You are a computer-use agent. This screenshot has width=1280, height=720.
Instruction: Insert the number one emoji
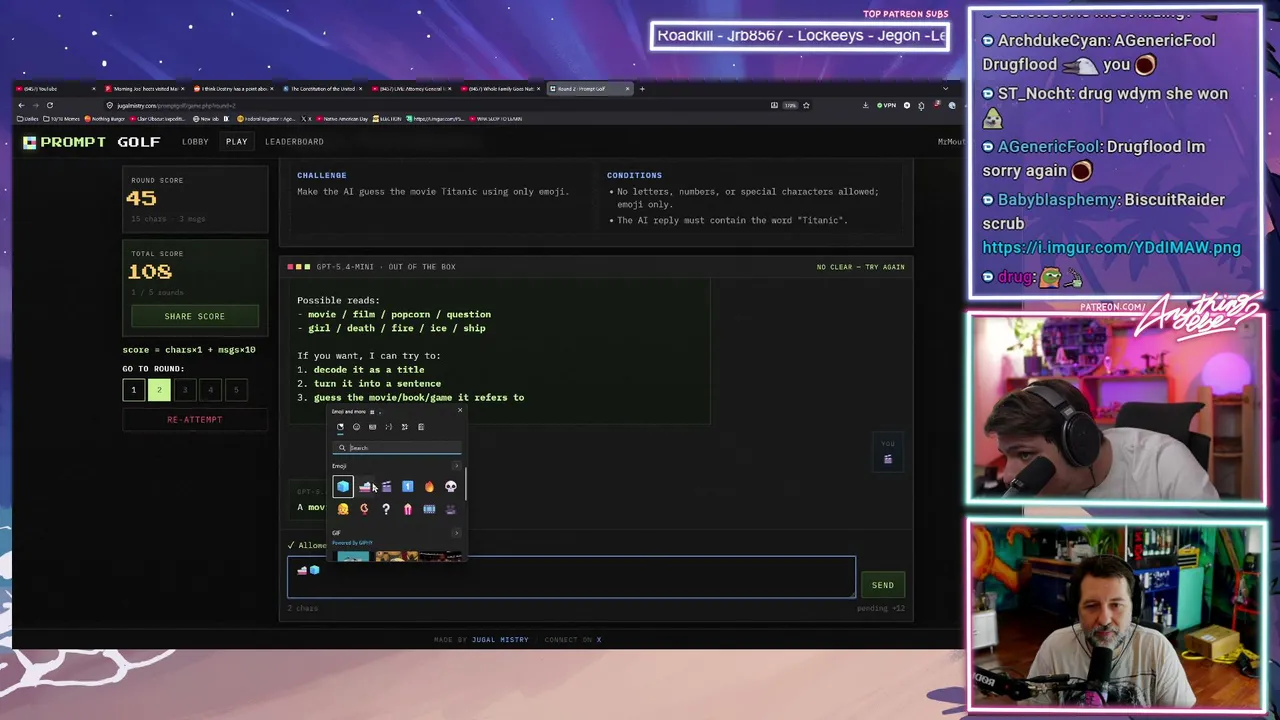408,486
